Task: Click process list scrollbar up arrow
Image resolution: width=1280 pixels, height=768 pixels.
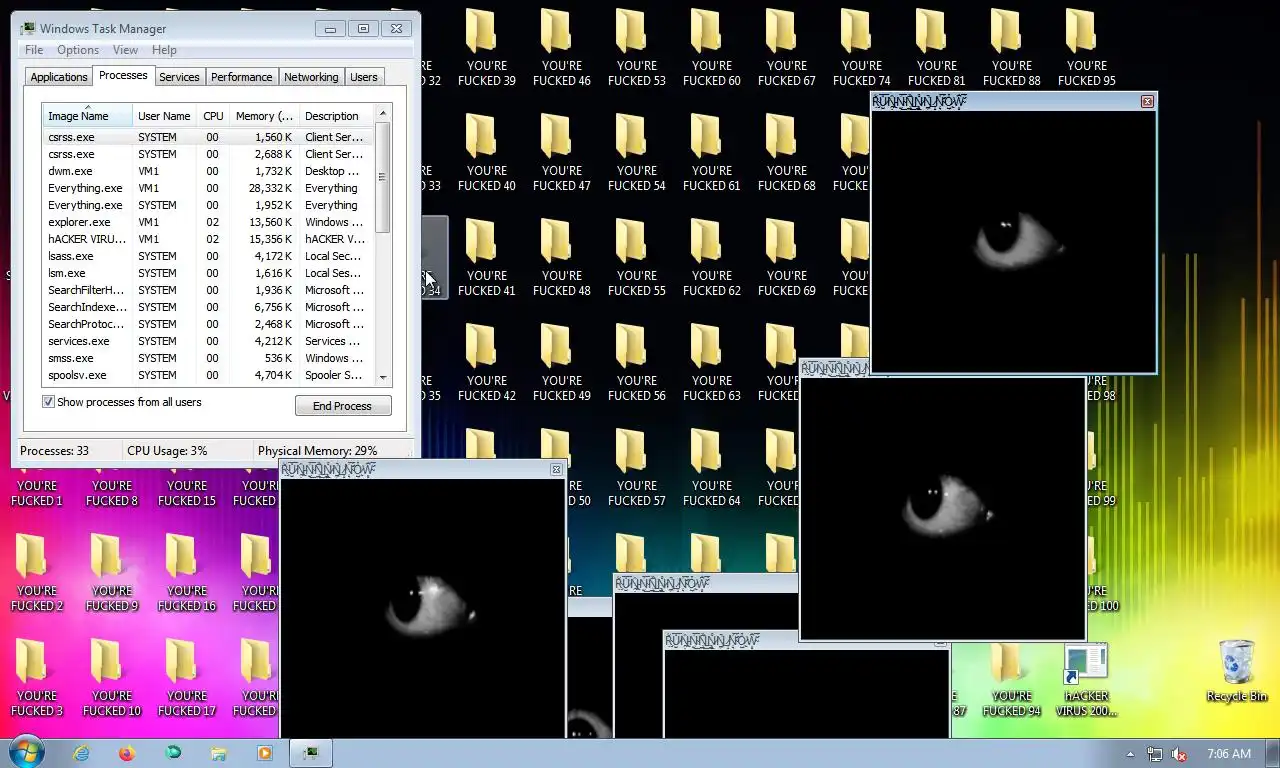Action: point(382,114)
